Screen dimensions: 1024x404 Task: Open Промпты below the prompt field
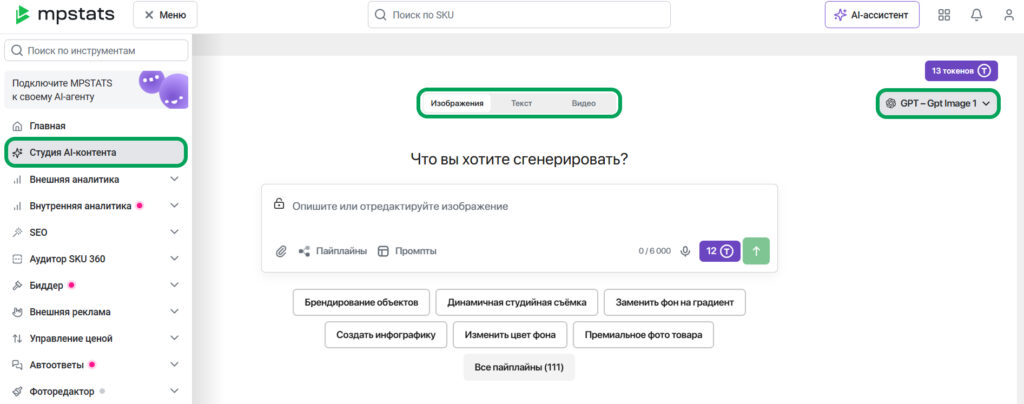pos(407,251)
